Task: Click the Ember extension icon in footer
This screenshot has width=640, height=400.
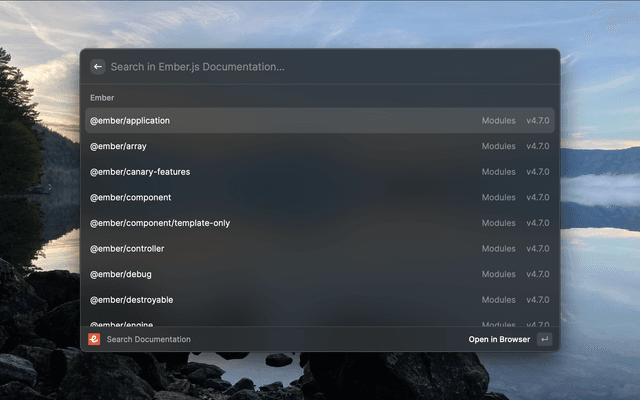Action: coord(94,339)
